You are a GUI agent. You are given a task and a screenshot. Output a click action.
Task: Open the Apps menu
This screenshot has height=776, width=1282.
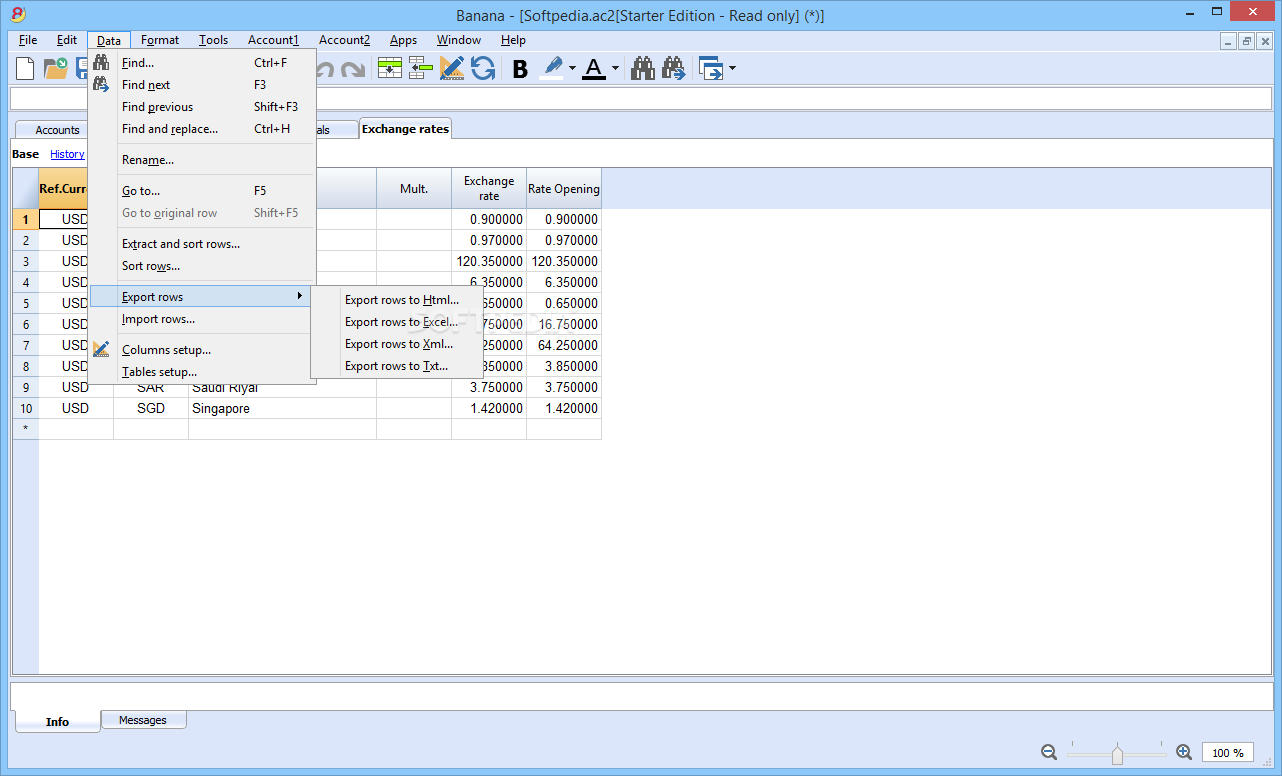pyautogui.click(x=403, y=40)
